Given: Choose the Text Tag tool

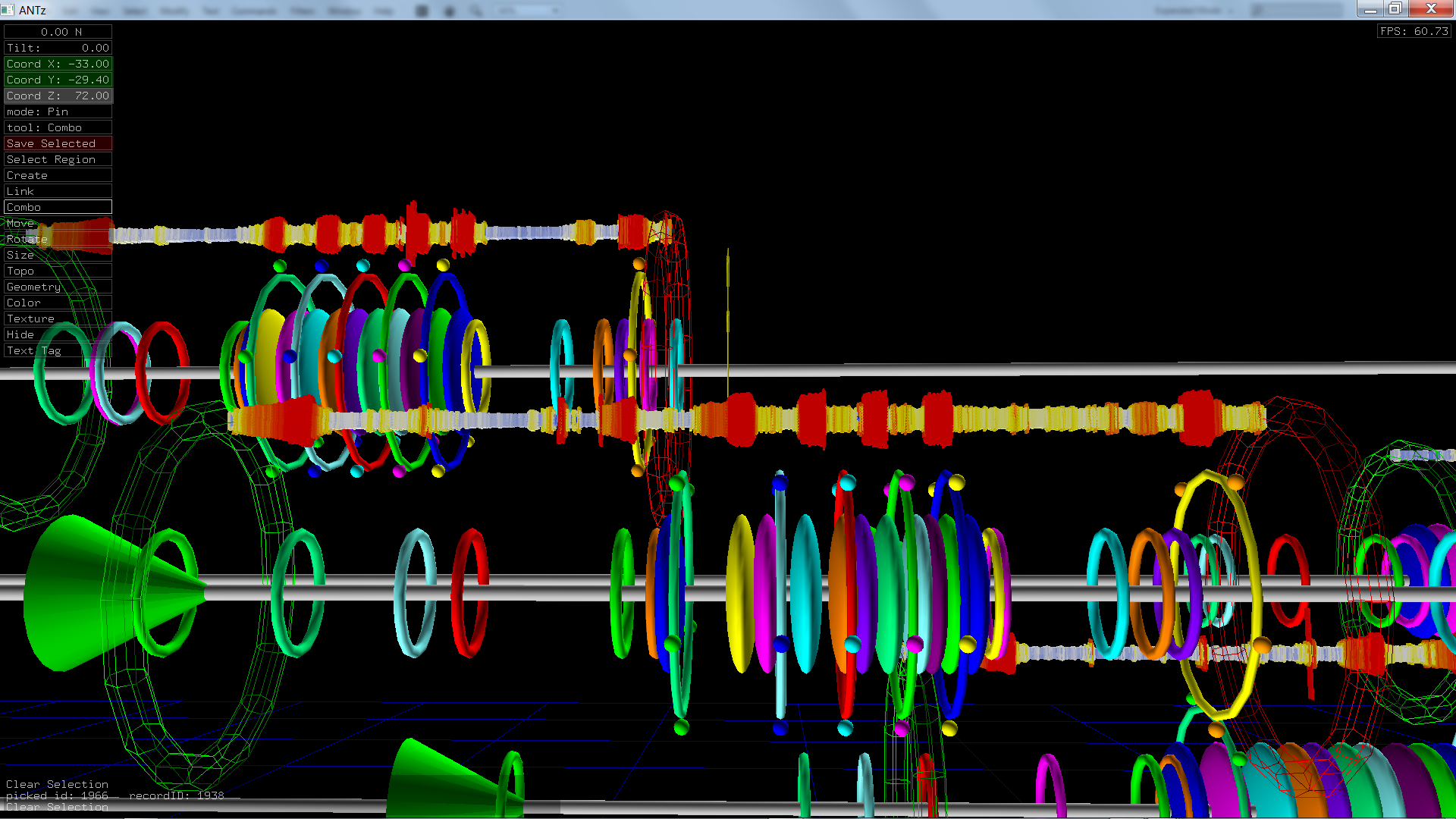Looking at the screenshot, I should (58, 350).
